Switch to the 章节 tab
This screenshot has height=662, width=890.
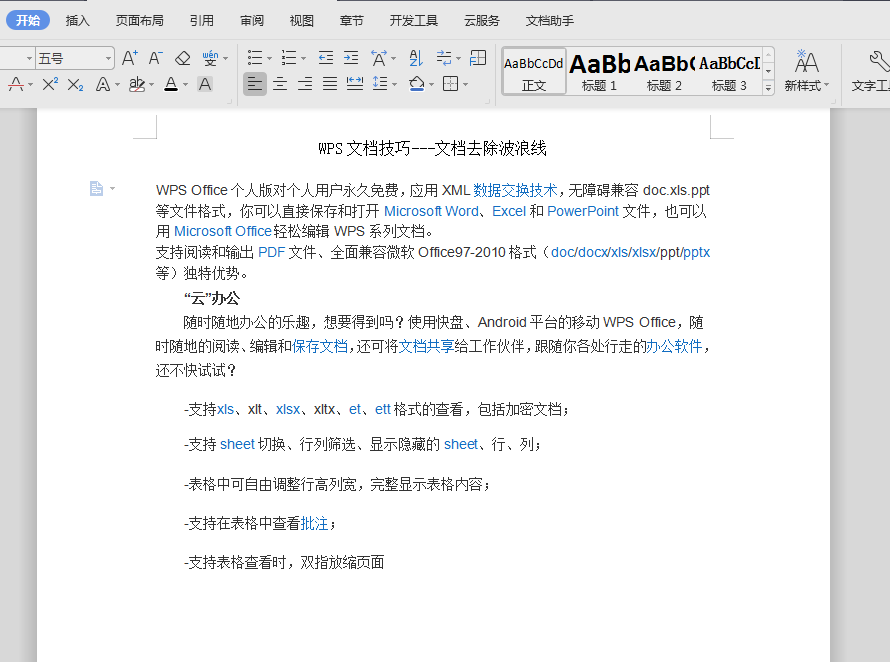click(x=351, y=20)
